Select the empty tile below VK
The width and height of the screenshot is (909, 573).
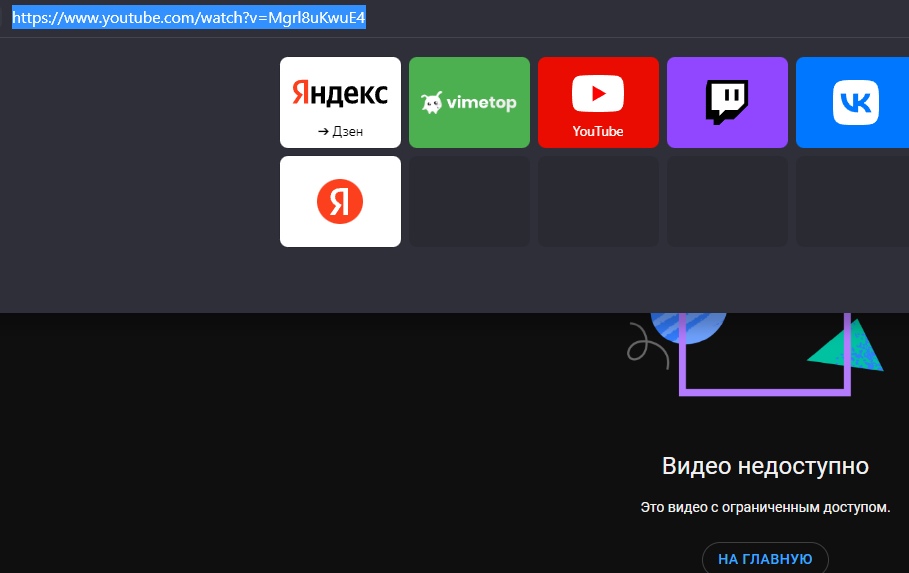[x=854, y=201]
